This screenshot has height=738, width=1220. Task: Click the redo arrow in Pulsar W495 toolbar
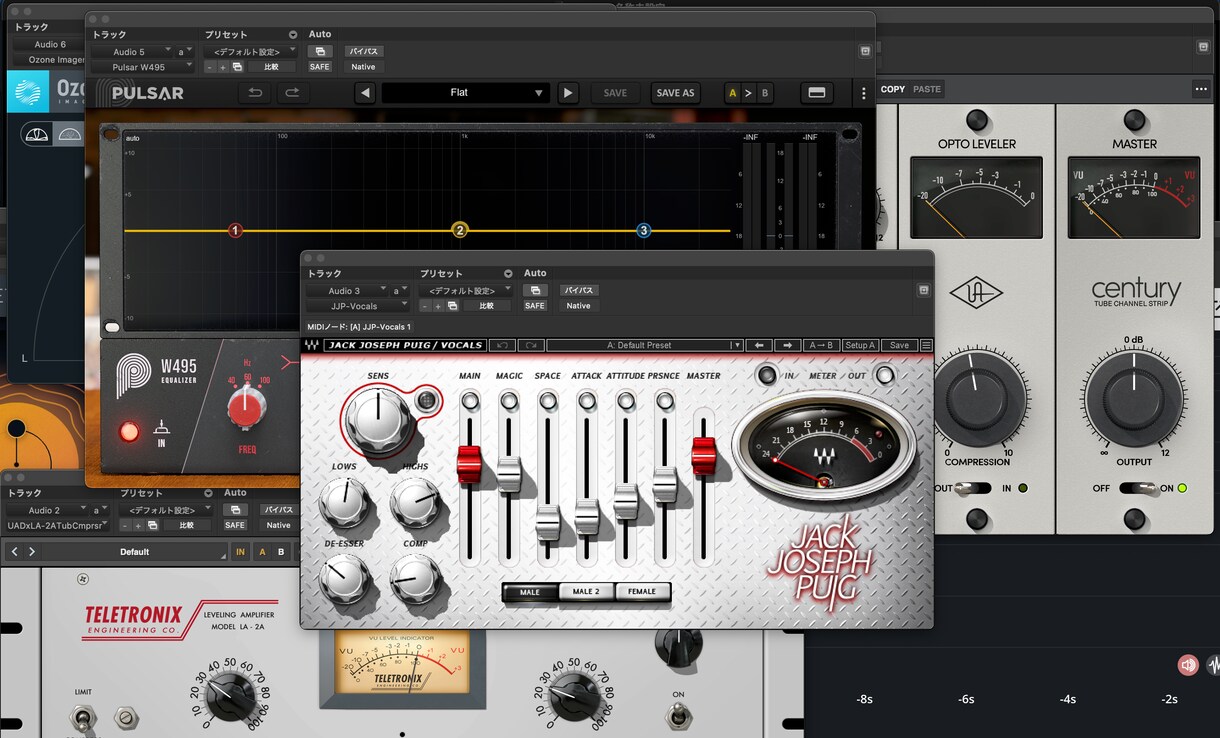click(292, 93)
